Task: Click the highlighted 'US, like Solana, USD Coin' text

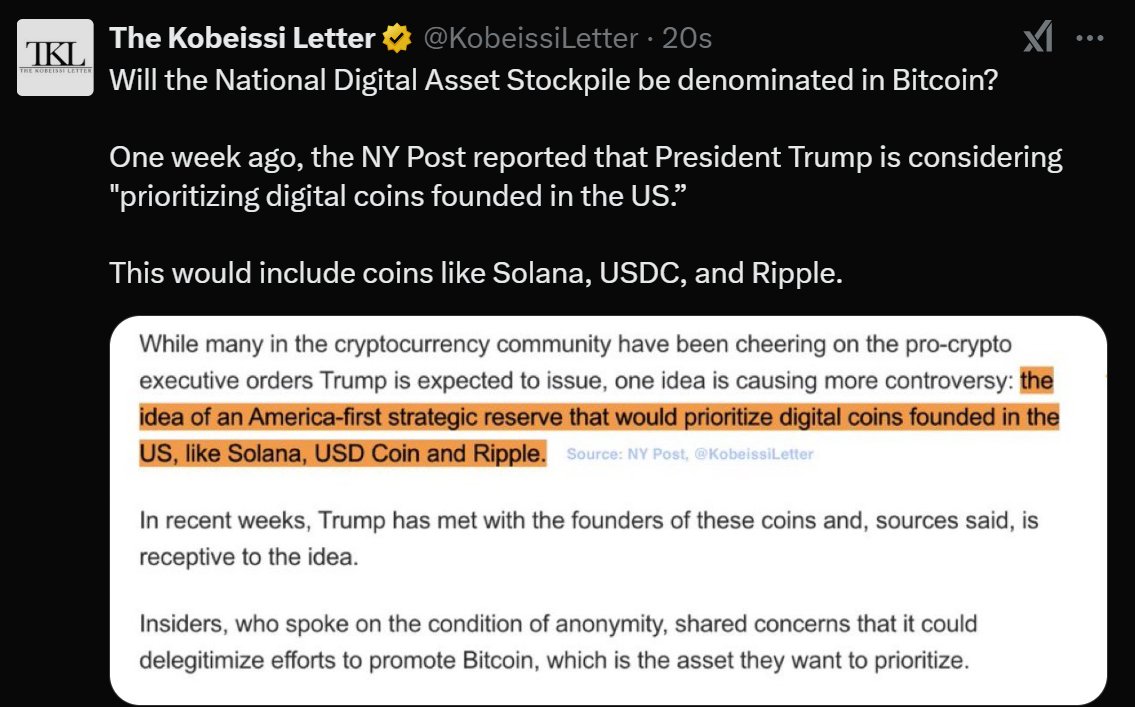Action: (342, 454)
